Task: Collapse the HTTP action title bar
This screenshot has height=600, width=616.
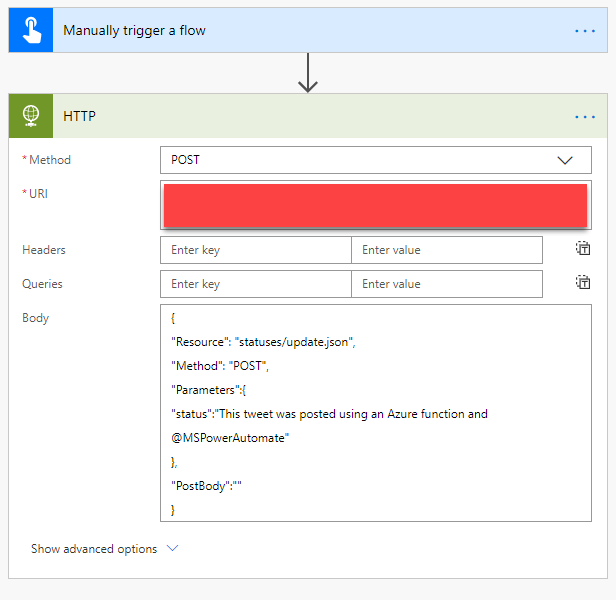Action: pyautogui.click(x=300, y=116)
